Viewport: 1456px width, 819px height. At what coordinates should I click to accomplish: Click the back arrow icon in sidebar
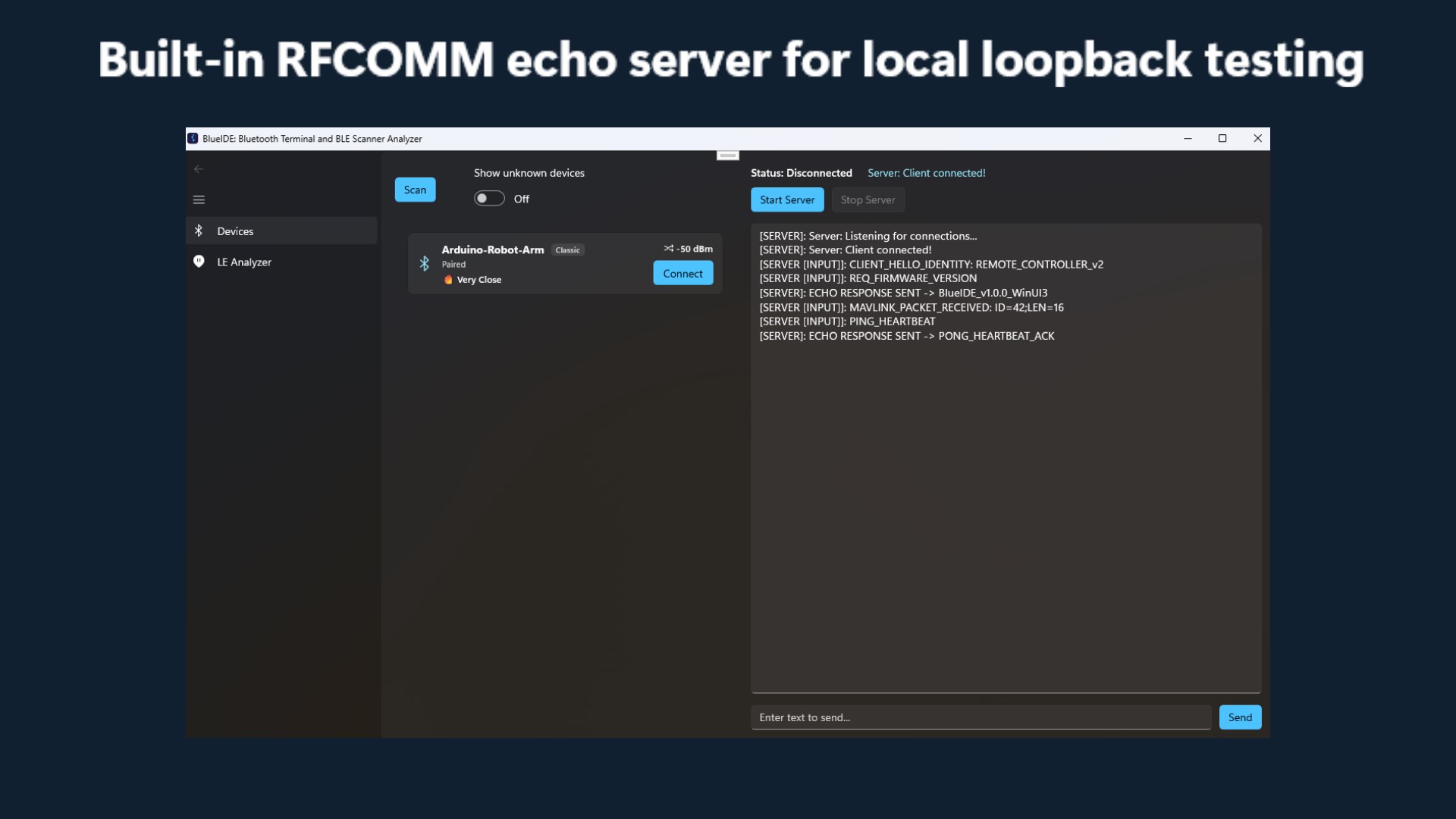tap(199, 169)
